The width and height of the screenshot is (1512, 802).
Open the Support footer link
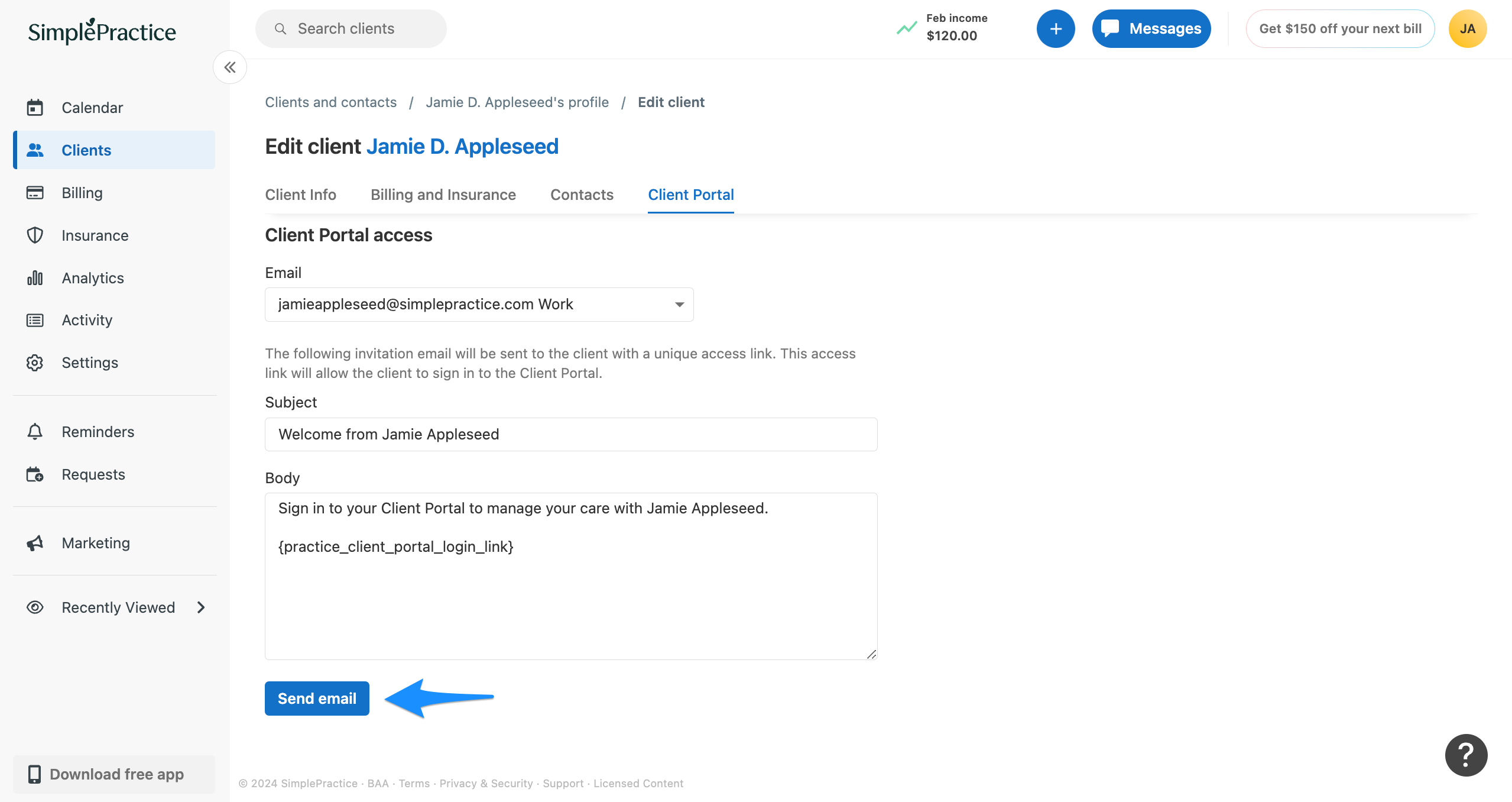[x=563, y=784]
